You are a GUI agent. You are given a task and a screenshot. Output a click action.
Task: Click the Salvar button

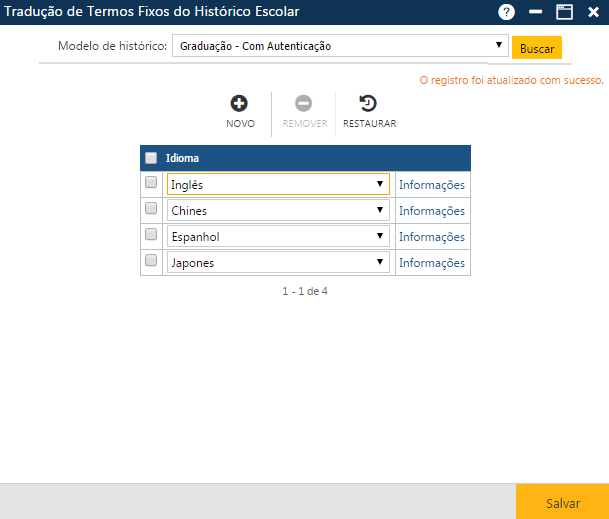pos(562,502)
